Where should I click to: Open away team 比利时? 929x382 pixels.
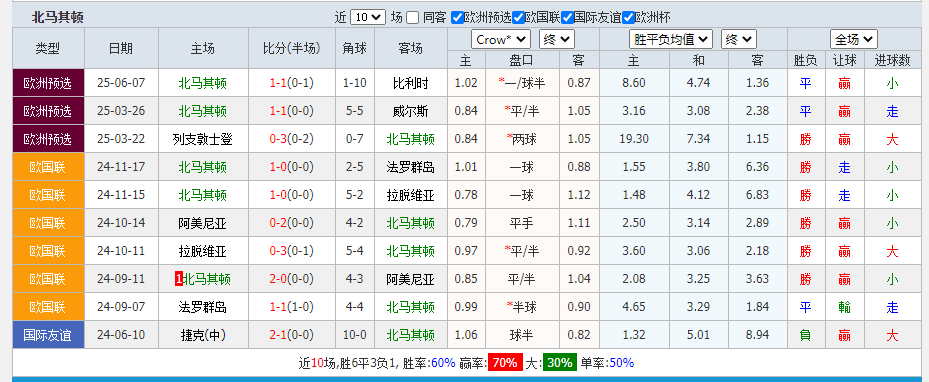pyautogui.click(x=411, y=83)
